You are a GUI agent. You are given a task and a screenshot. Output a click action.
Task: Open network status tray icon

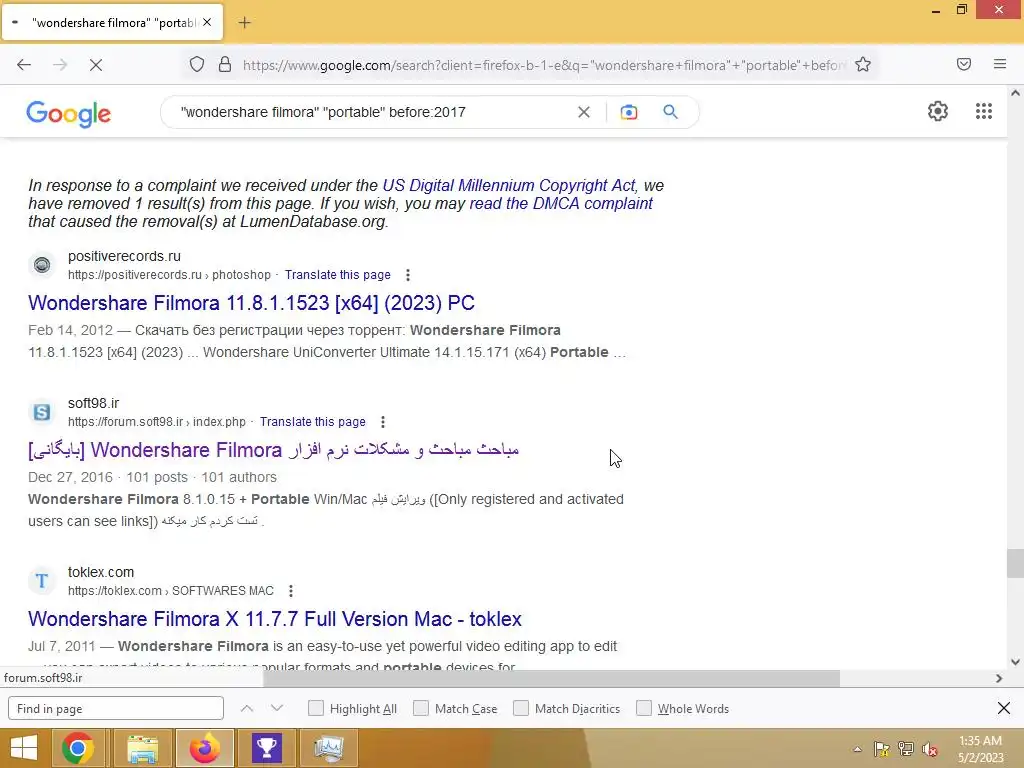pyautogui.click(x=906, y=749)
